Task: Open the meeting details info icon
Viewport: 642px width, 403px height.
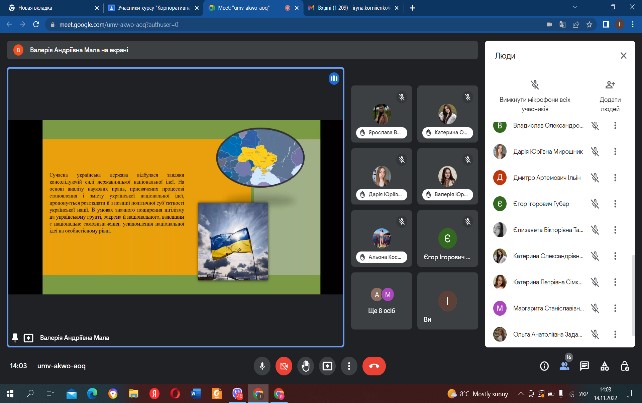Action: click(x=543, y=366)
